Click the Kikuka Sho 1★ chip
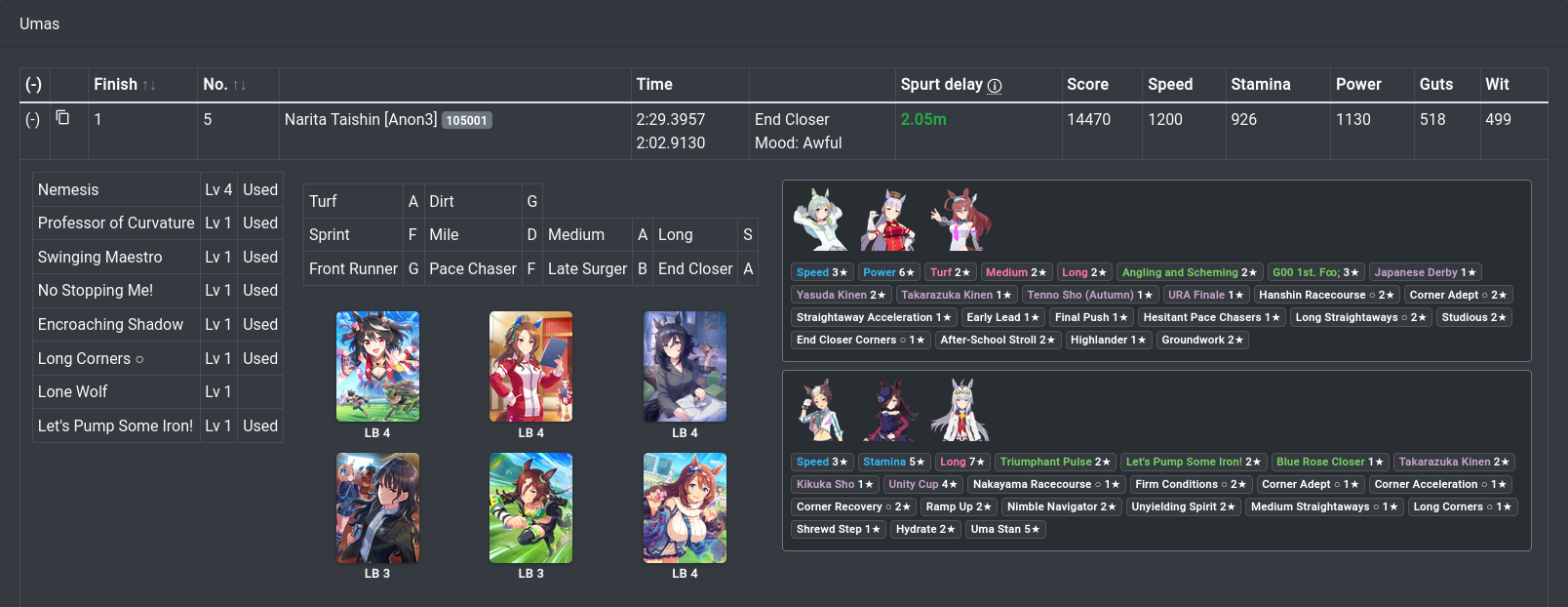 click(x=835, y=484)
